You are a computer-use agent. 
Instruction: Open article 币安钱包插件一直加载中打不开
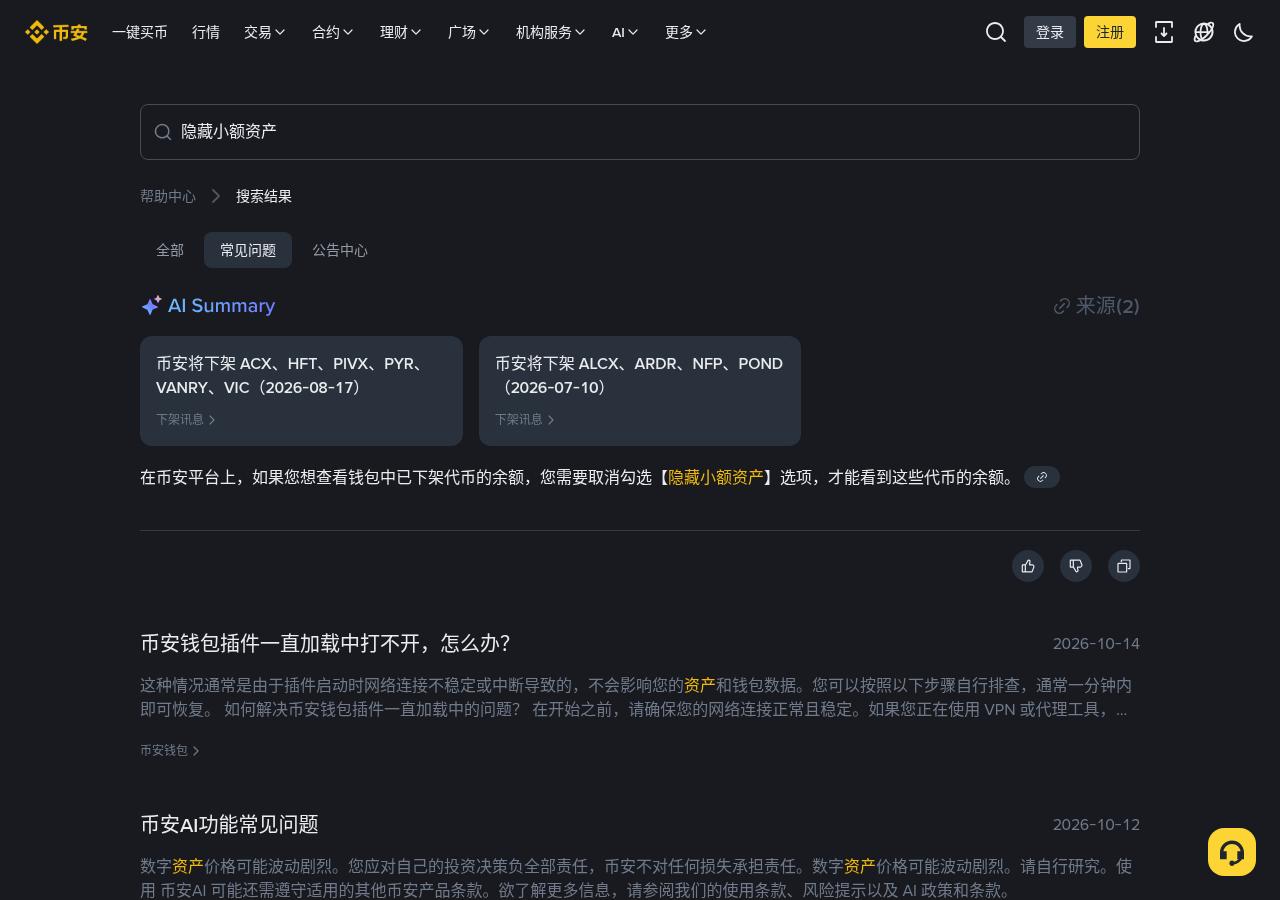(x=326, y=643)
